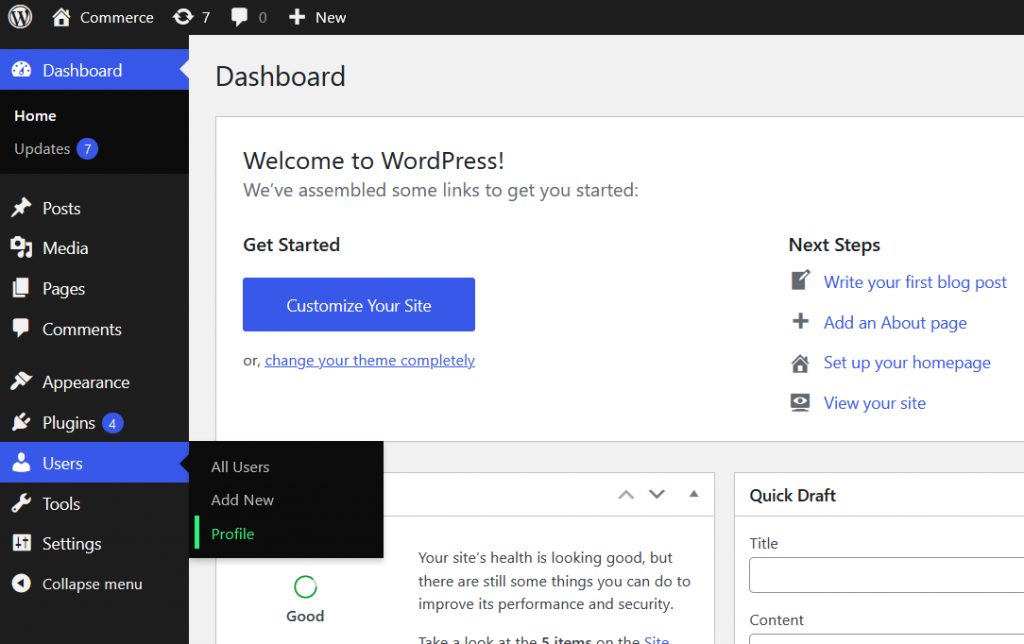Open the WordPress logo menu
This screenshot has width=1024, height=644.
[20, 17]
